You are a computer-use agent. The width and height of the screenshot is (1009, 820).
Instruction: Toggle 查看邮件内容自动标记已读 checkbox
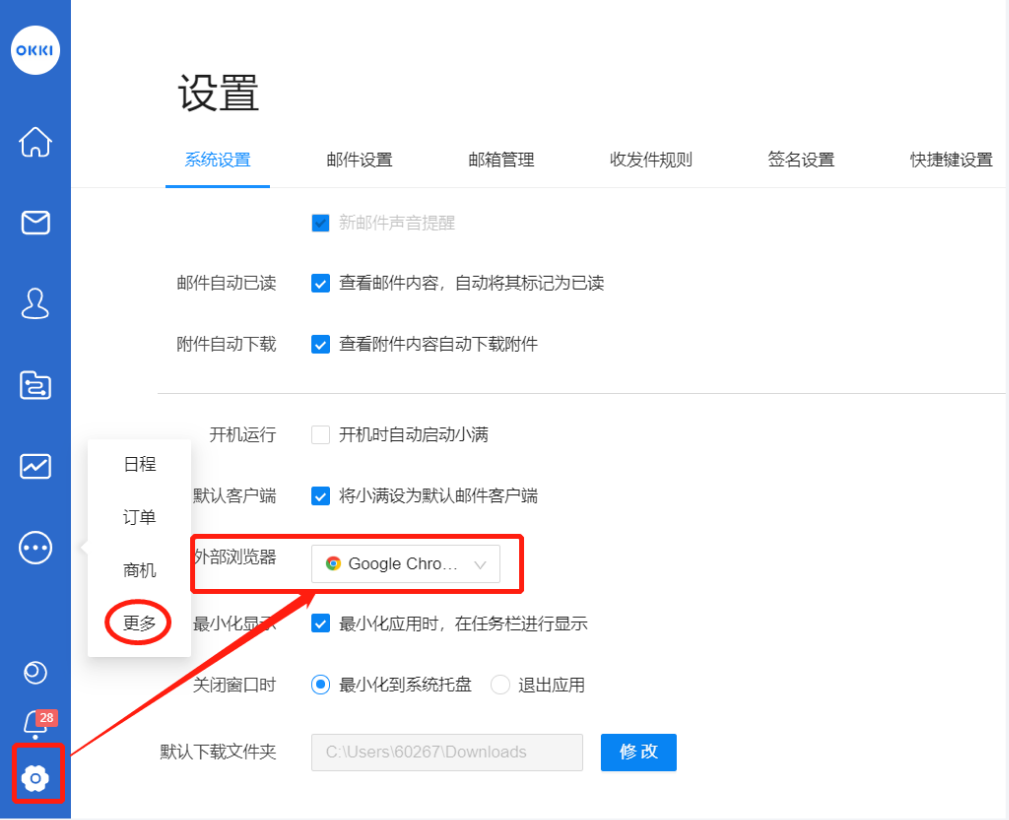coord(320,283)
